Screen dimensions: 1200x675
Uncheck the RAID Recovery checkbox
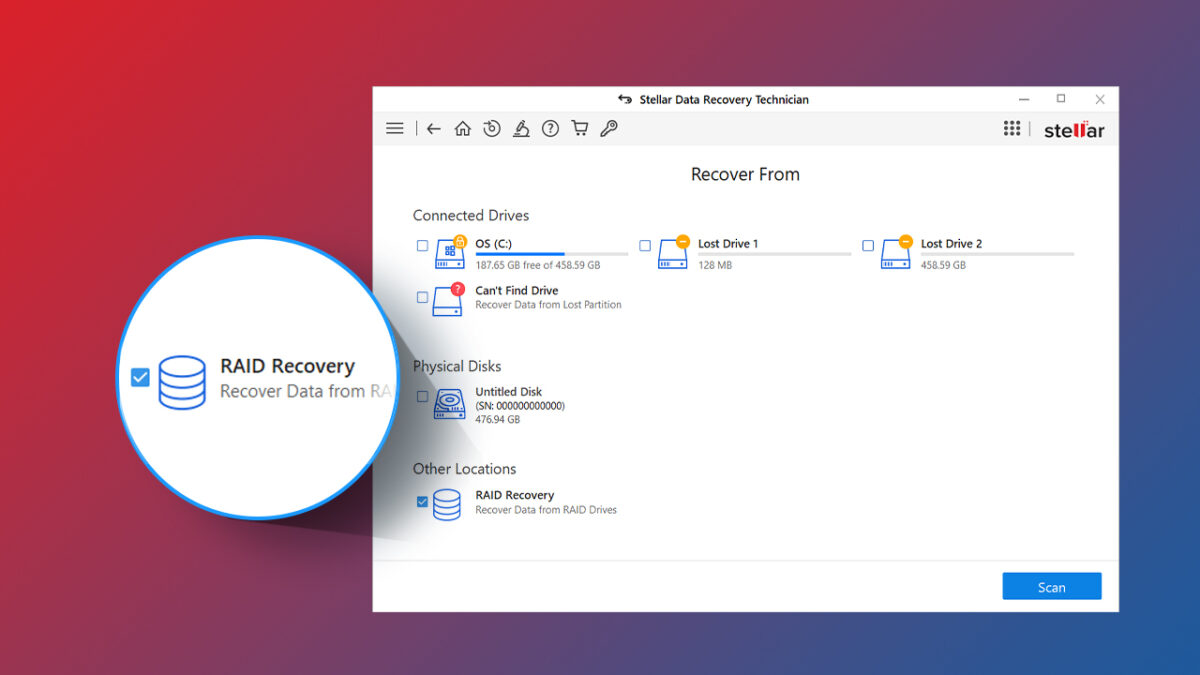pyautogui.click(x=422, y=502)
